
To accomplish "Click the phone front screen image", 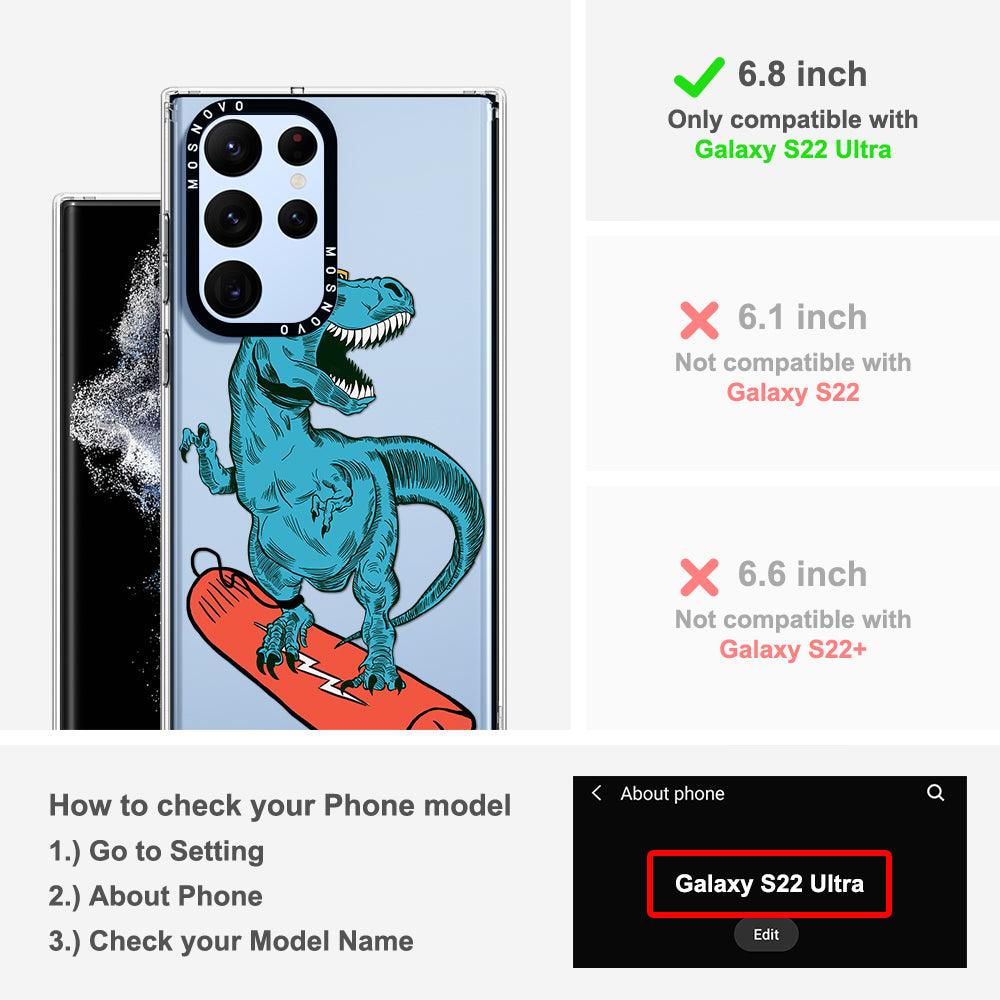I will pos(108,464).
